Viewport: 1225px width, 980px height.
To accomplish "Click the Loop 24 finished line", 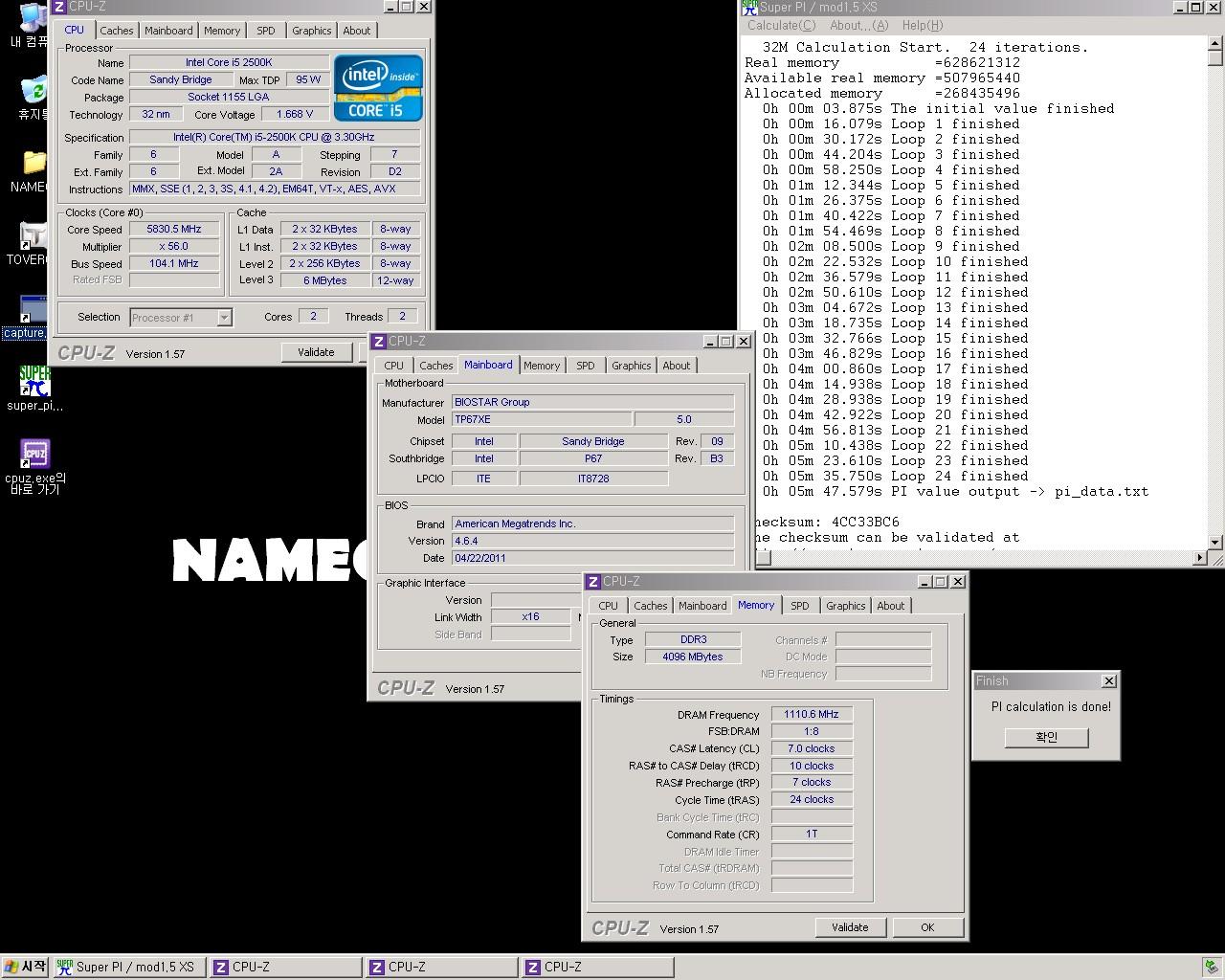I will (895, 476).
